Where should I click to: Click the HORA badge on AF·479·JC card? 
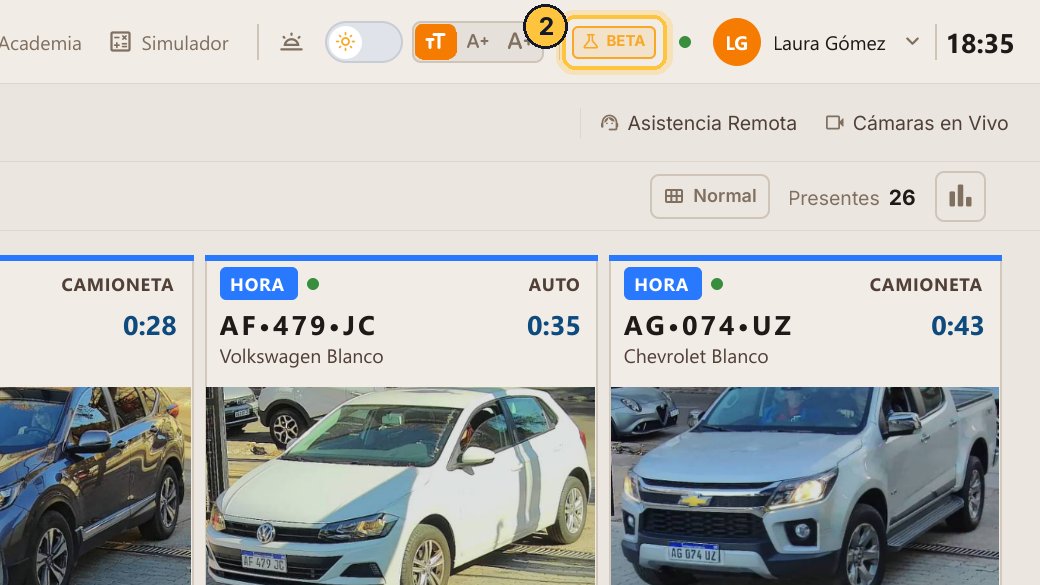point(258,284)
